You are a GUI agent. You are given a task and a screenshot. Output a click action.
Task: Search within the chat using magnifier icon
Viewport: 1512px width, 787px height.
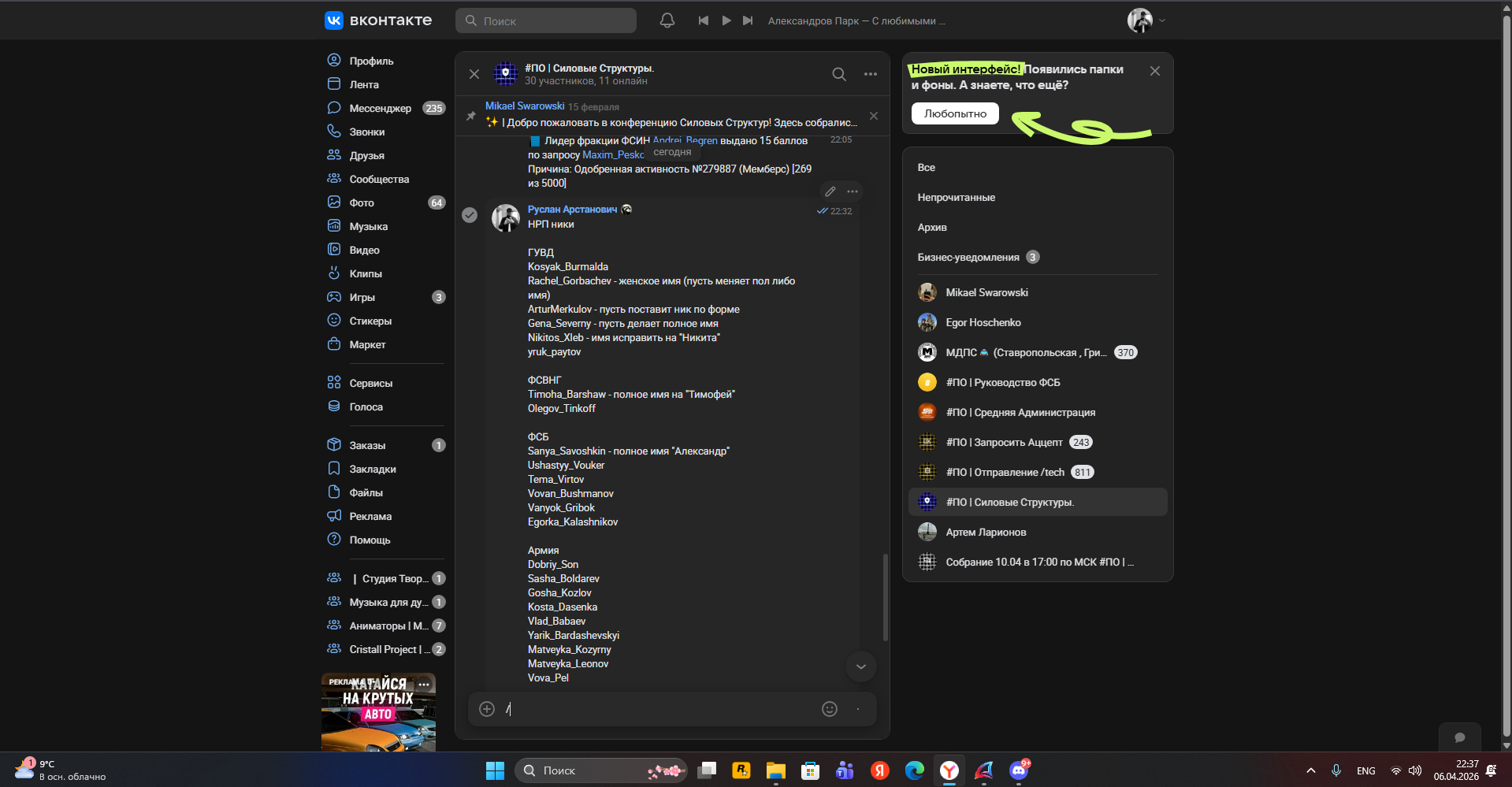(x=839, y=74)
